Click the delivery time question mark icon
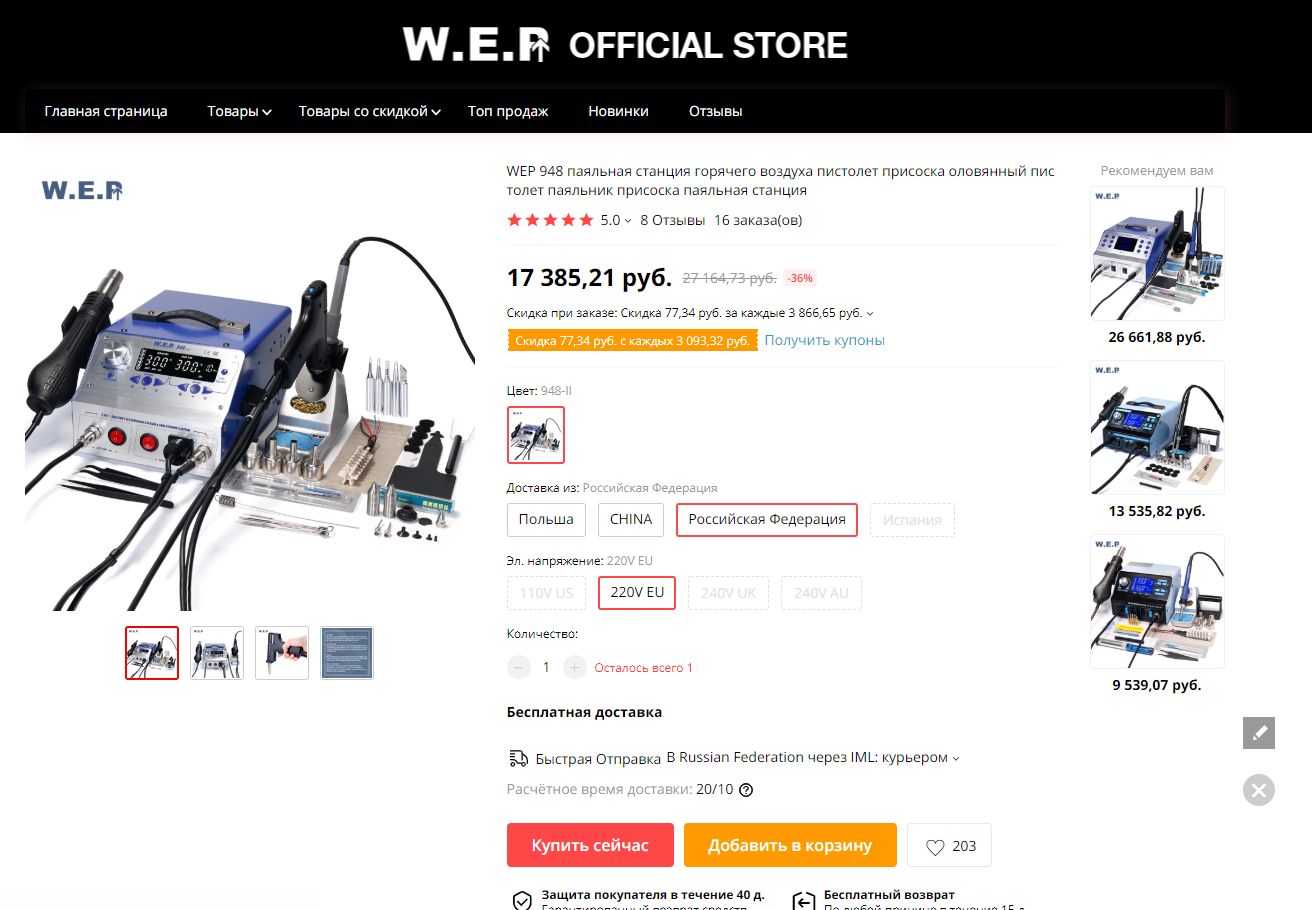Screen dimensions: 1312x910 [746, 790]
